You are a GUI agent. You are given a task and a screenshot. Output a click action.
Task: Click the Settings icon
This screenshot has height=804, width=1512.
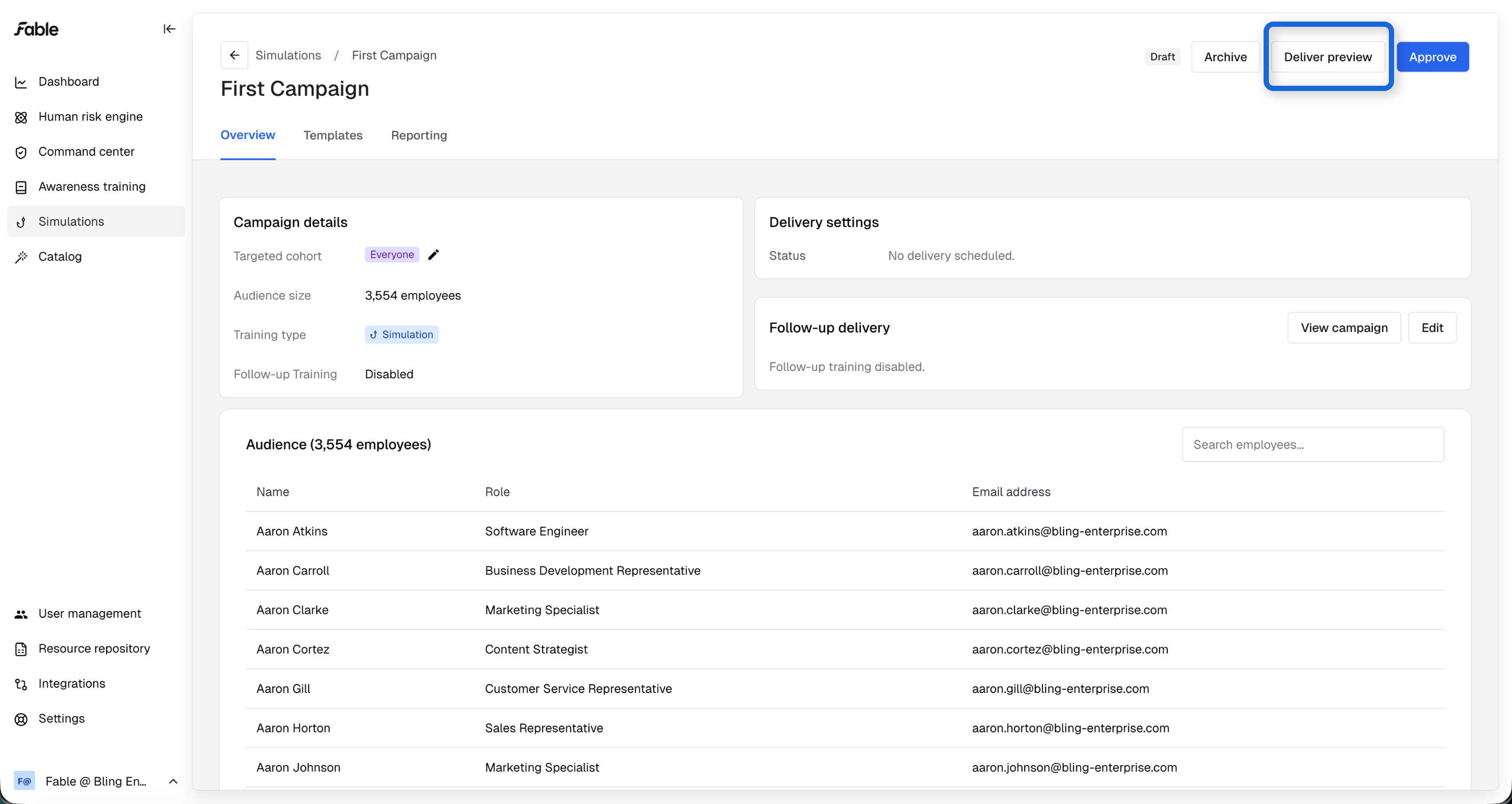pos(21,719)
